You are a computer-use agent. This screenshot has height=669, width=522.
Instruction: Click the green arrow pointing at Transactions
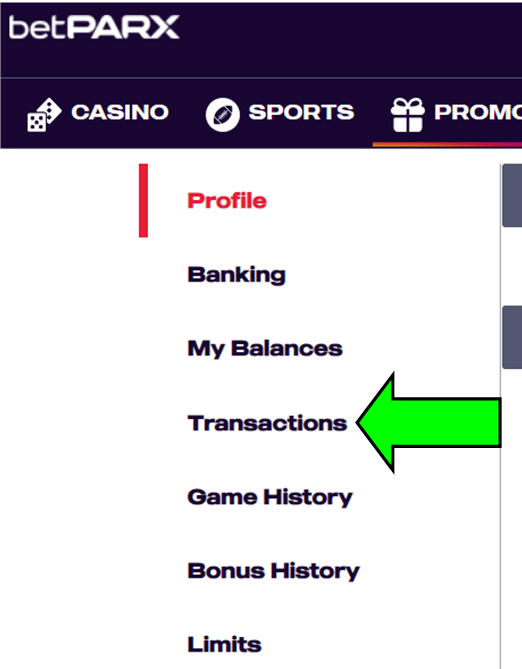[428, 422]
